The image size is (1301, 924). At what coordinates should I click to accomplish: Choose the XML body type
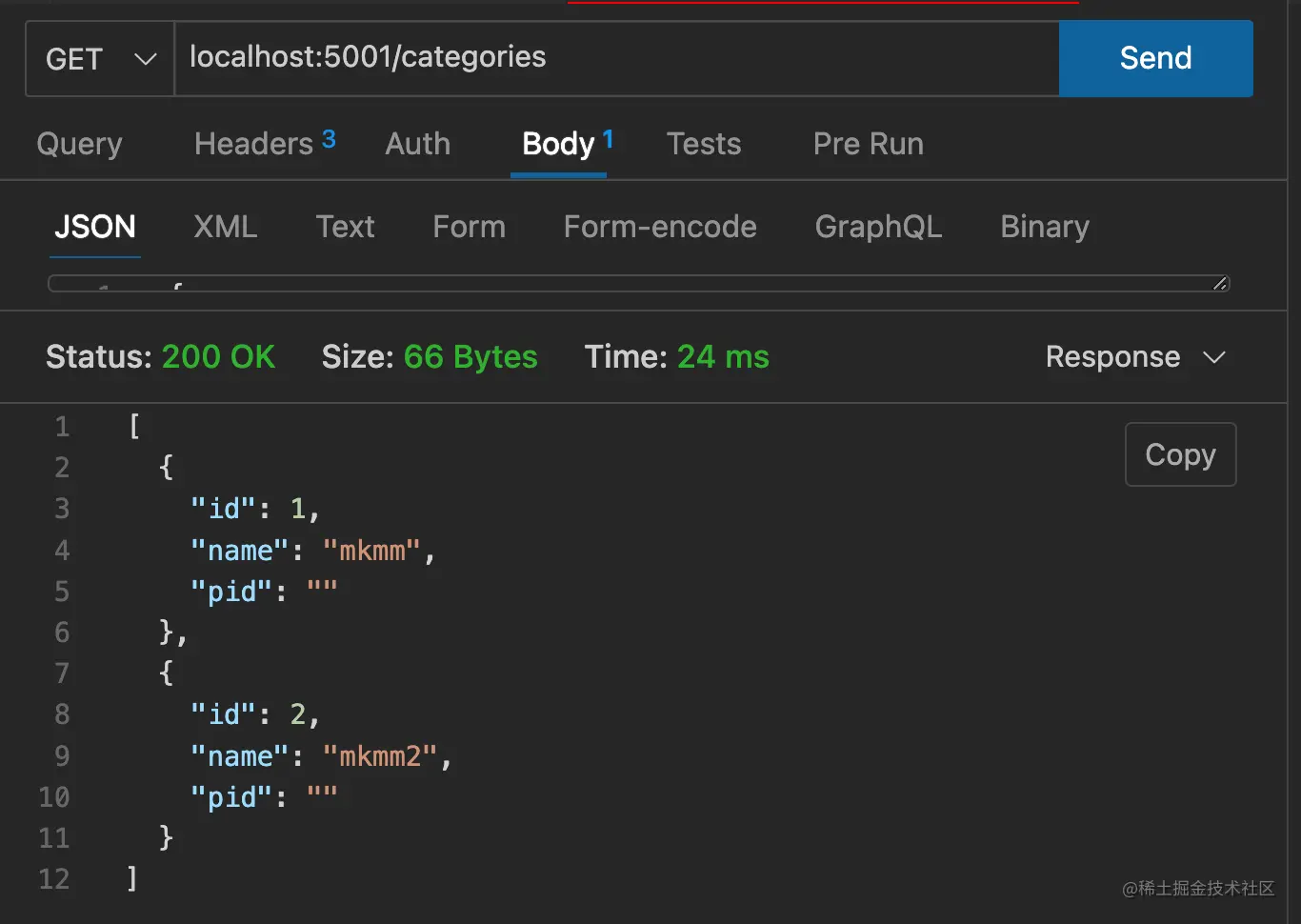[225, 227]
